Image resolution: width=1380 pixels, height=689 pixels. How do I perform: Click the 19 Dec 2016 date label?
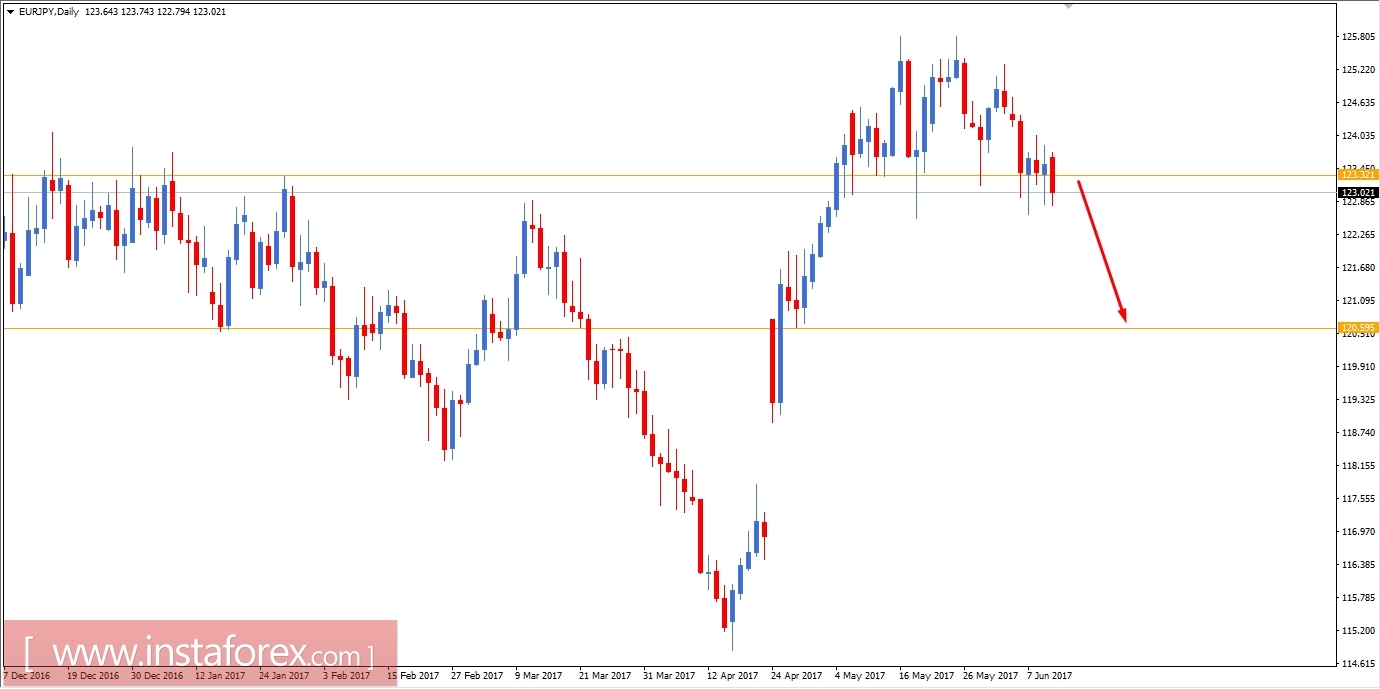point(92,676)
